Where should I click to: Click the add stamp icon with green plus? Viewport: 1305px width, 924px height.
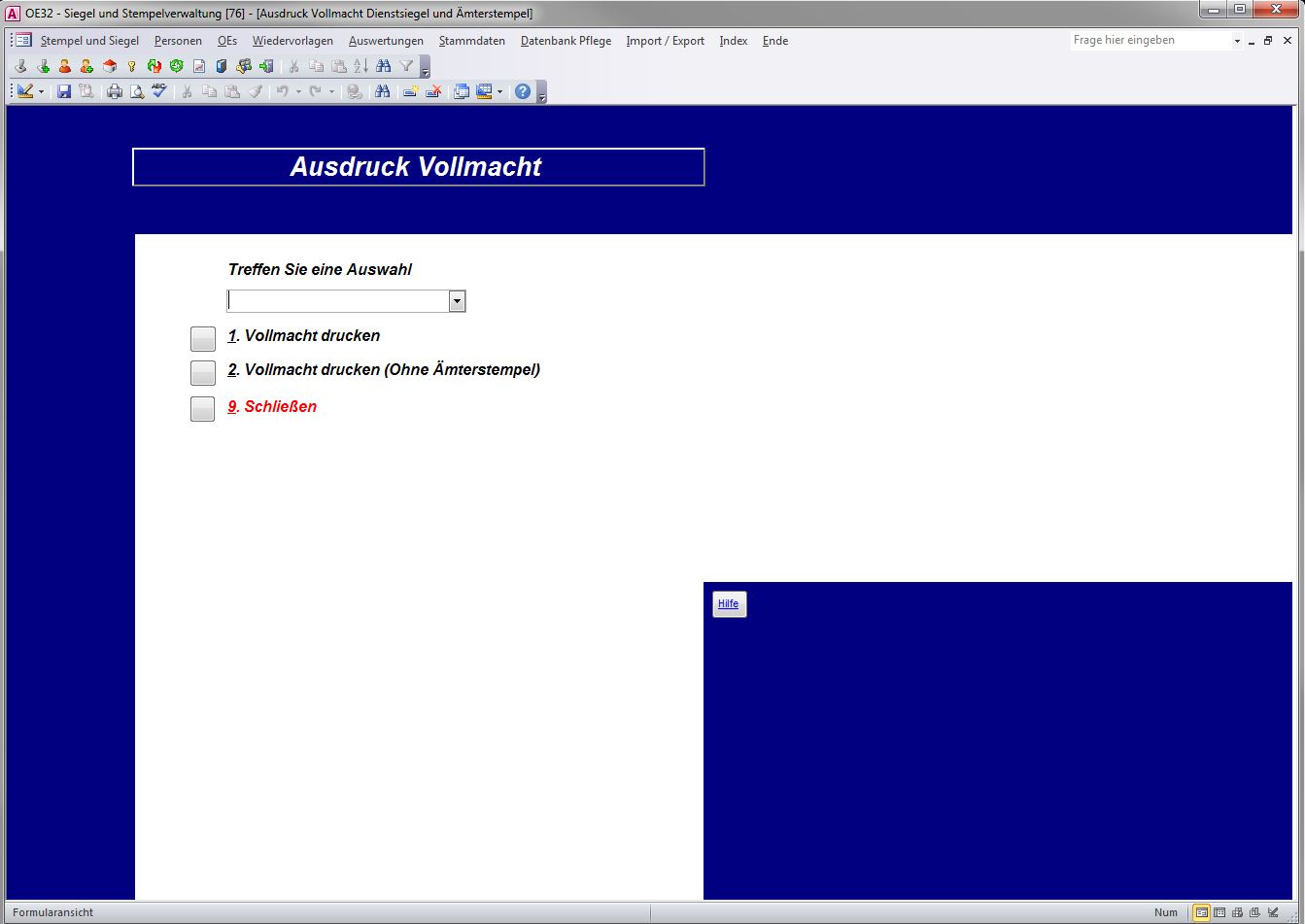point(43,66)
